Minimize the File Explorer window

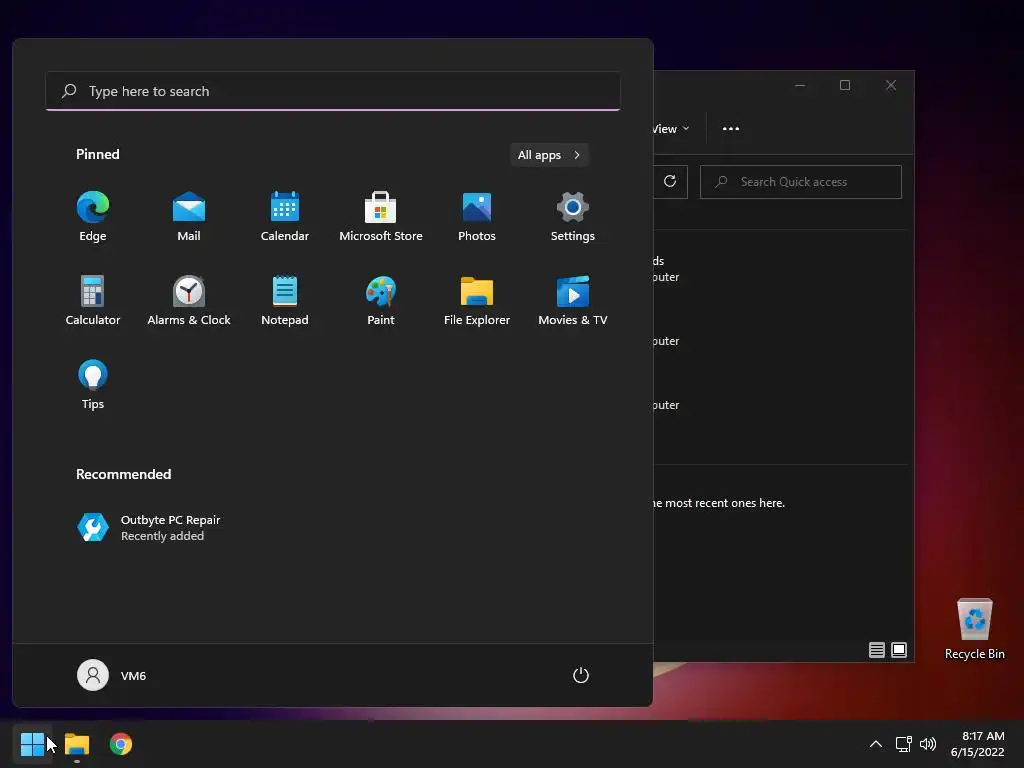tap(800, 85)
